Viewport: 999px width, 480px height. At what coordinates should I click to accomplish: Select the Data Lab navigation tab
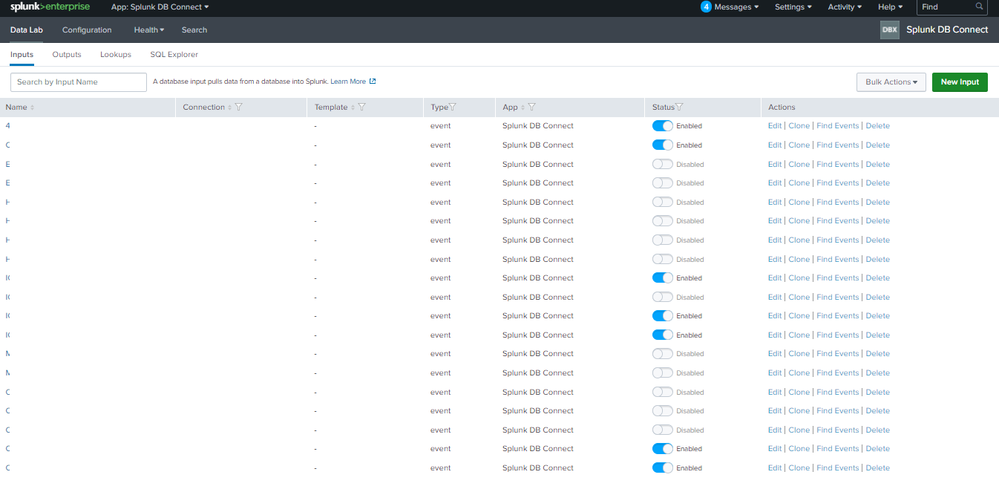tap(26, 30)
